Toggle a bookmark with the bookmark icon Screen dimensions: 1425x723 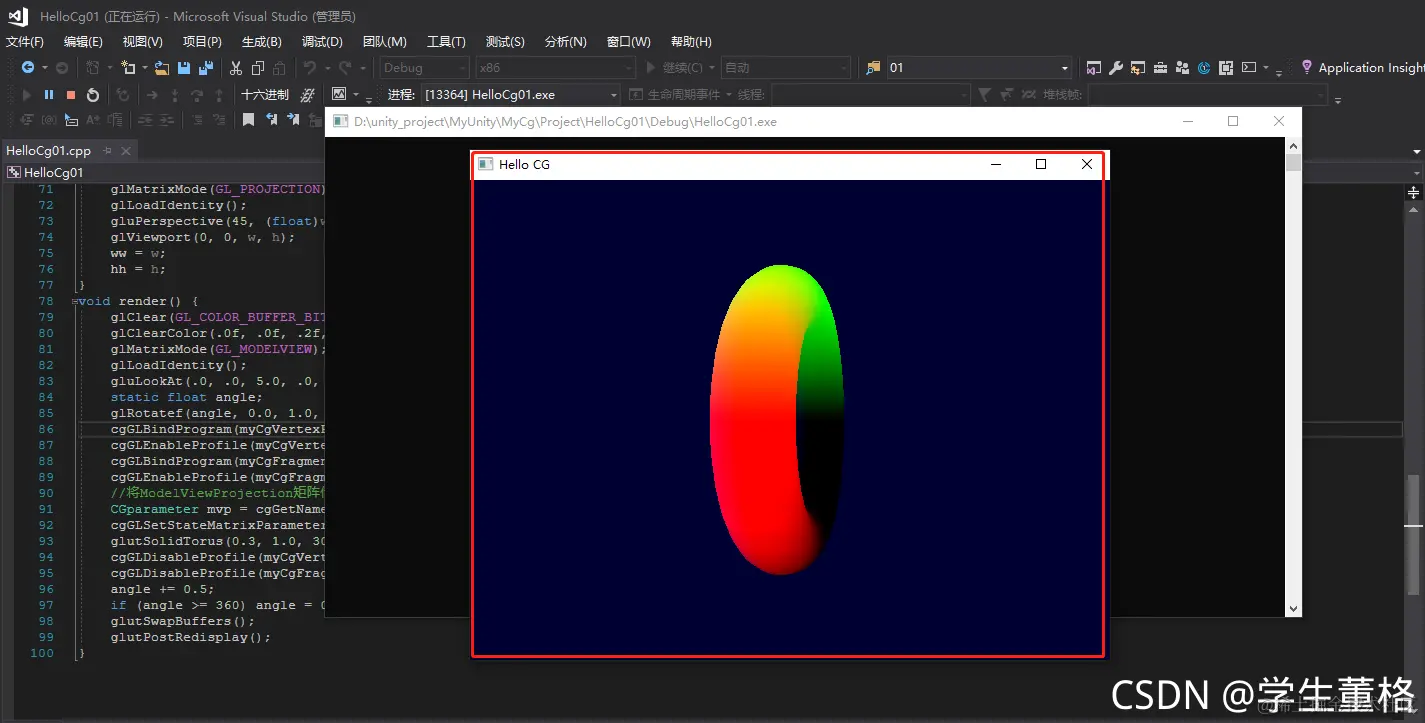pos(248,120)
